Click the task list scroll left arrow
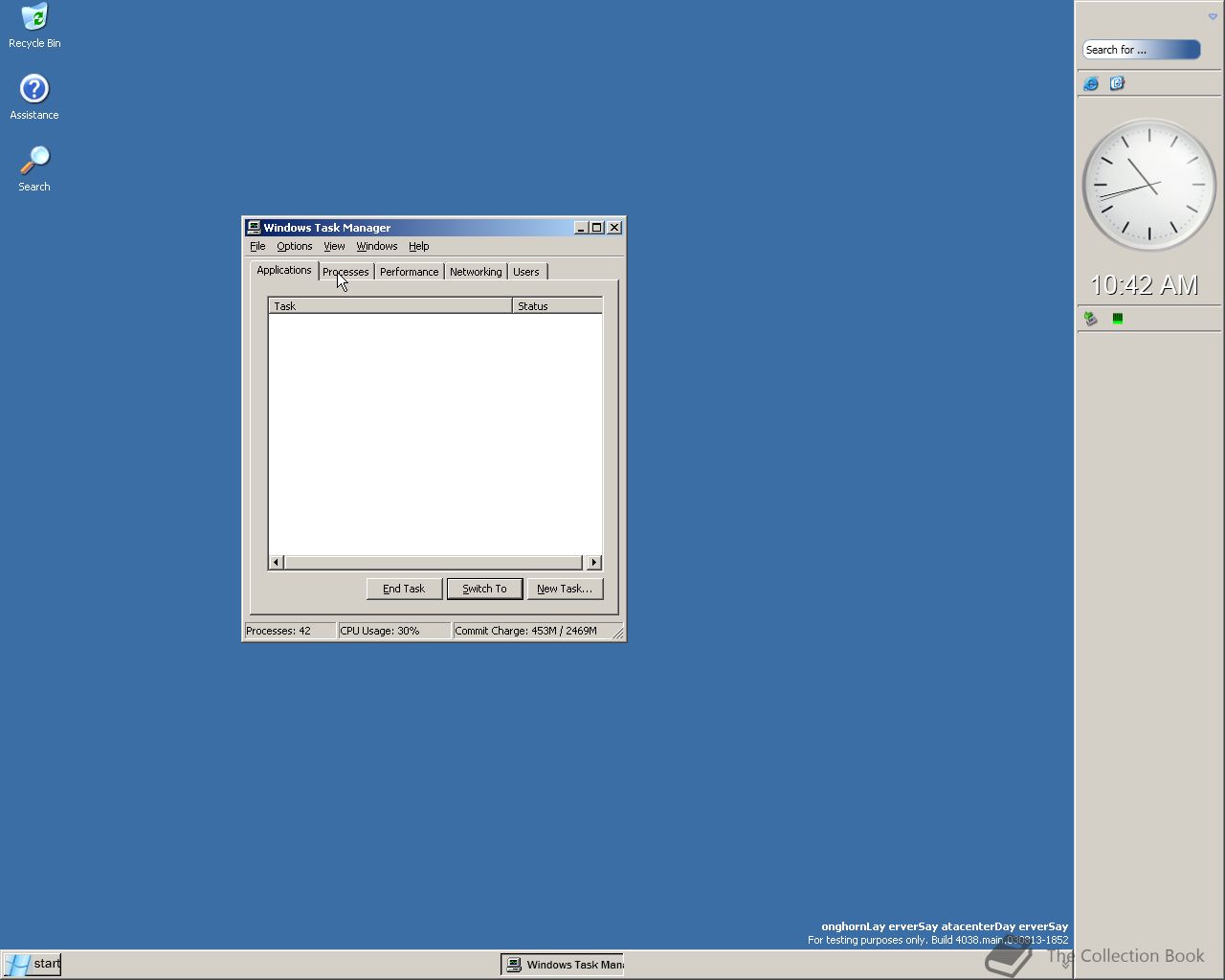 point(276,562)
